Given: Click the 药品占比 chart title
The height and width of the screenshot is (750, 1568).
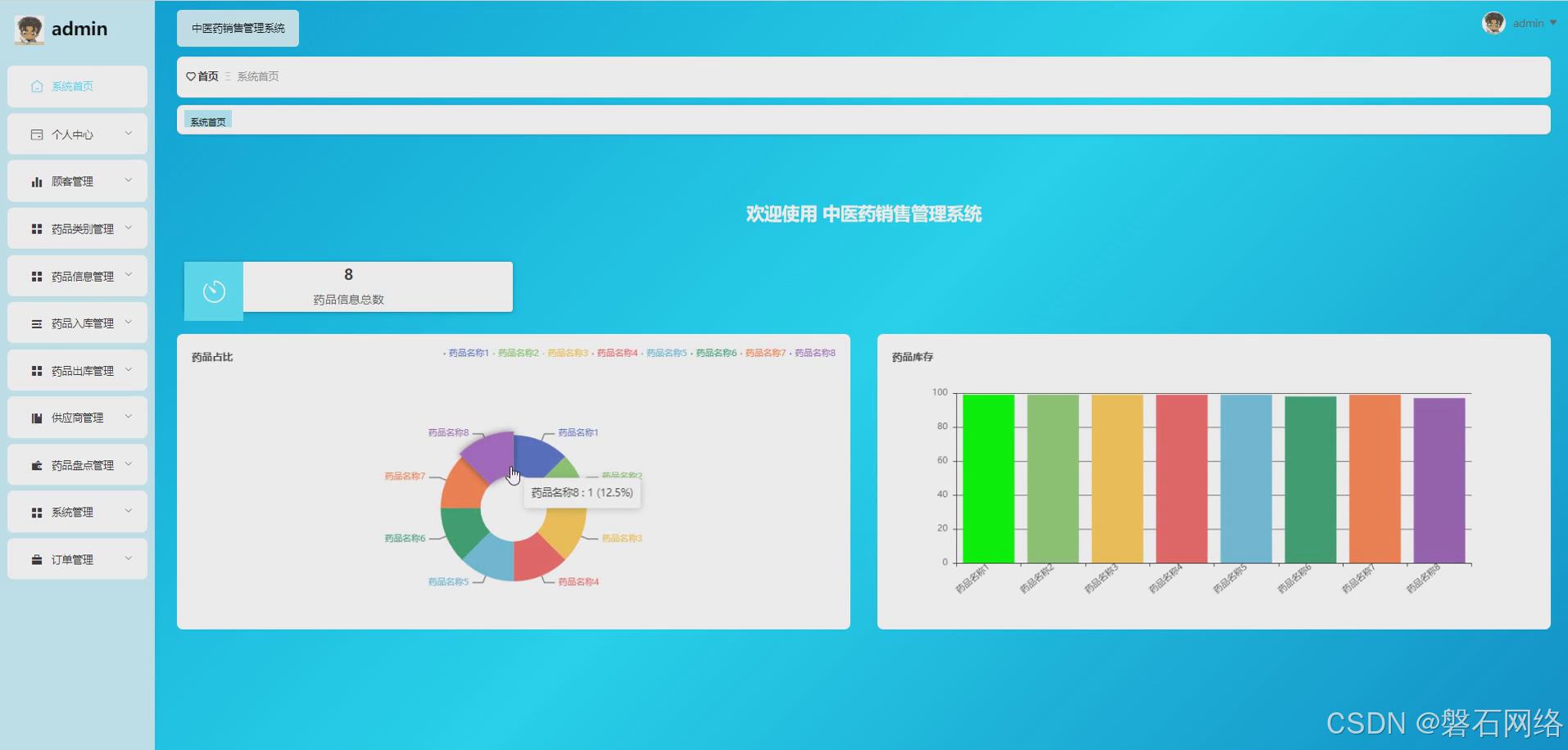Looking at the screenshot, I should 212,357.
